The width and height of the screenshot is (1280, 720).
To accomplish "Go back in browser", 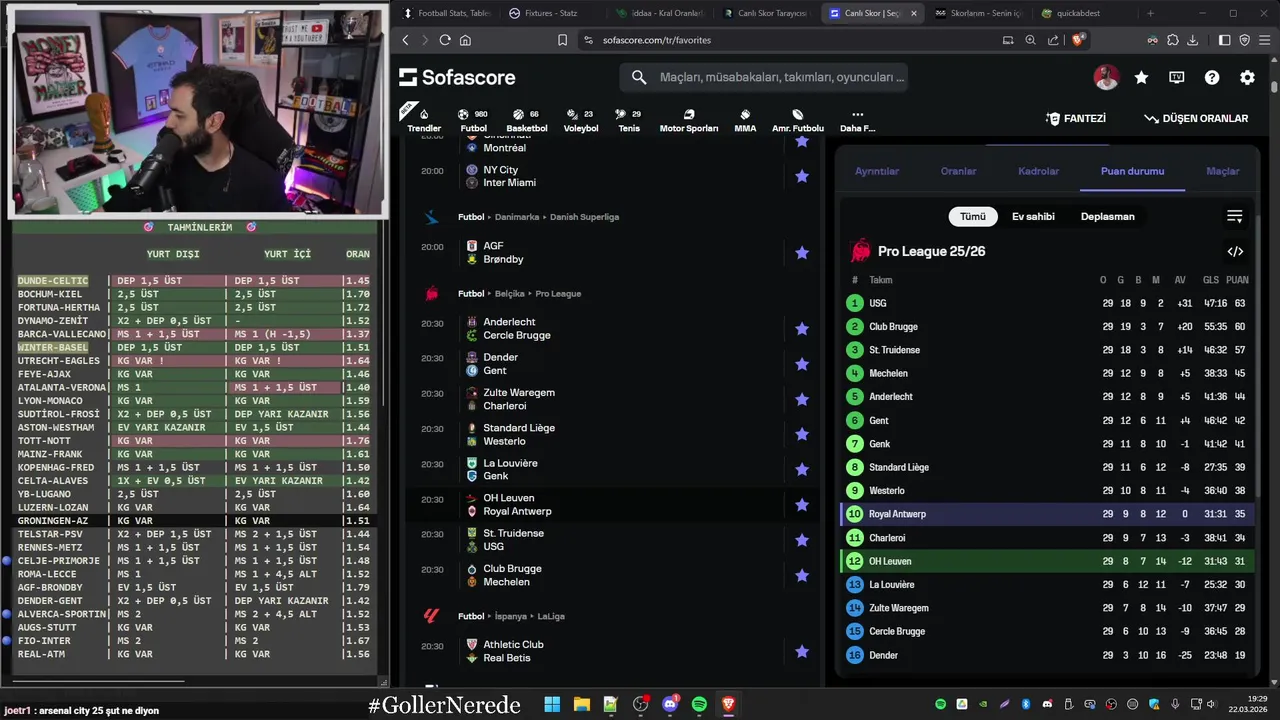I will [x=405, y=40].
